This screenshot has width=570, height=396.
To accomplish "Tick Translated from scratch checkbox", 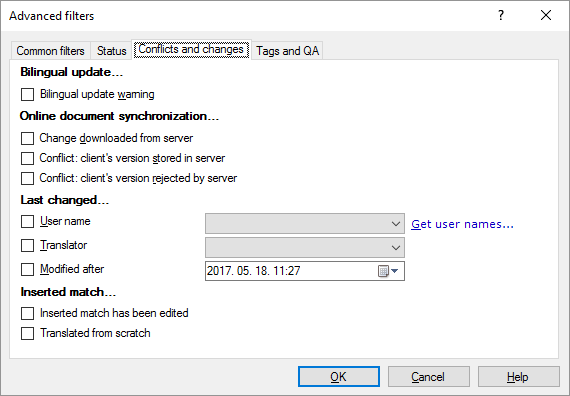I will tap(28, 333).
